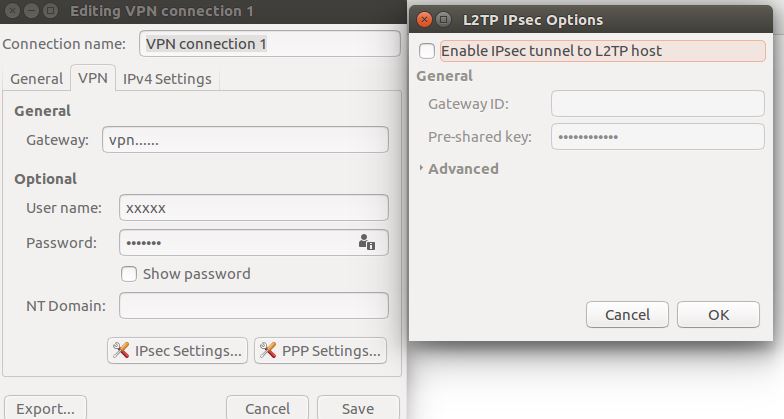The image size is (784, 419).
Task: Cancel the L2TP IPsec Options dialog
Action: (x=628, y=314)
